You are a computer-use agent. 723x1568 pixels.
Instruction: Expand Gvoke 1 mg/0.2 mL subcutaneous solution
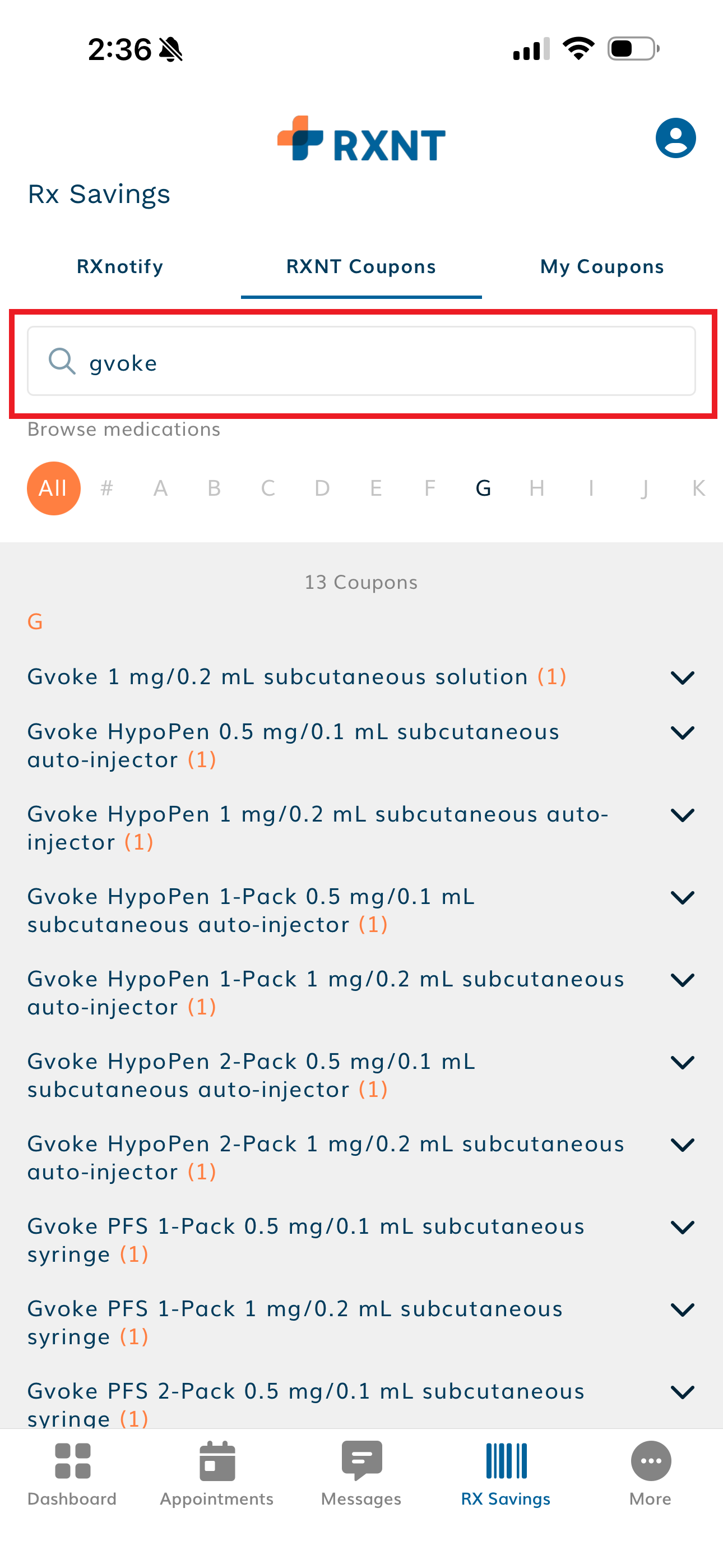pos(682,677)
